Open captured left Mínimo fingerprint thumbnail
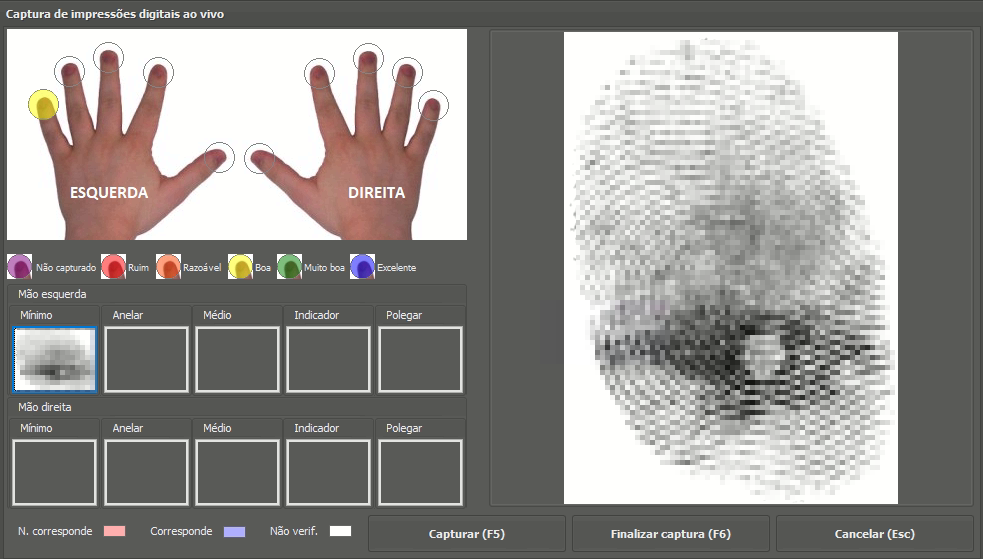Image resolution: width=983 pixels, height=559 pixels. point(55,359)
